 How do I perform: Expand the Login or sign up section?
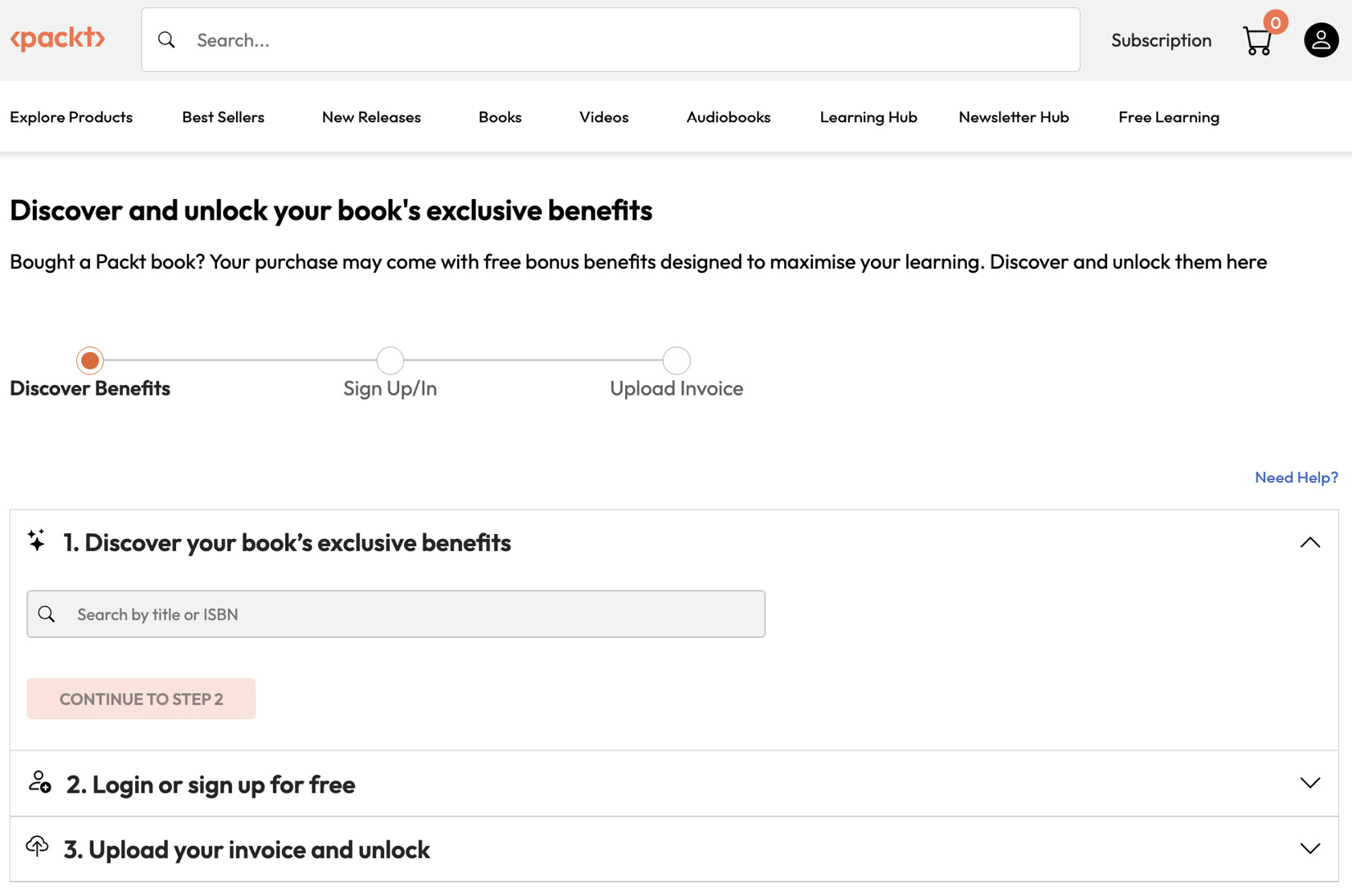pyautogui.click(x=1309, y=783)
